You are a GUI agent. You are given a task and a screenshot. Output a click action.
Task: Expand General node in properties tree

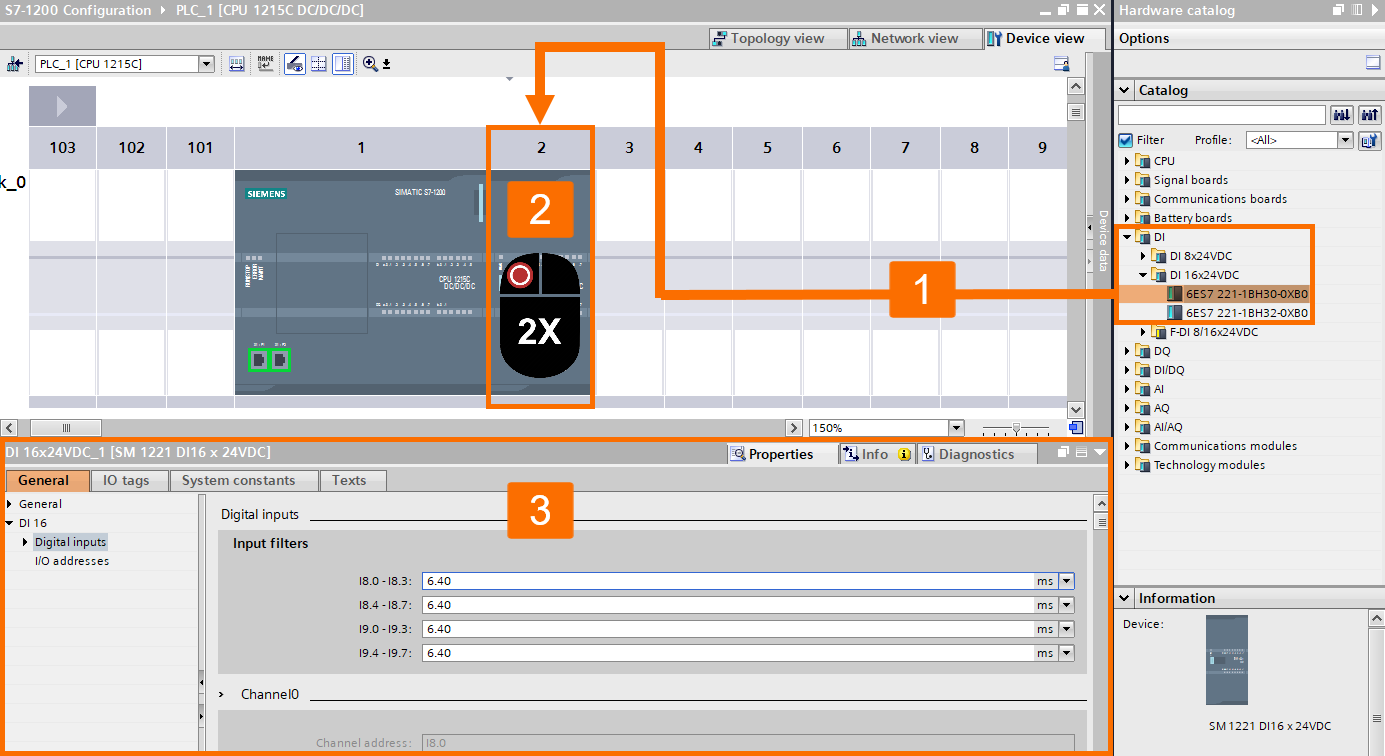9,504
